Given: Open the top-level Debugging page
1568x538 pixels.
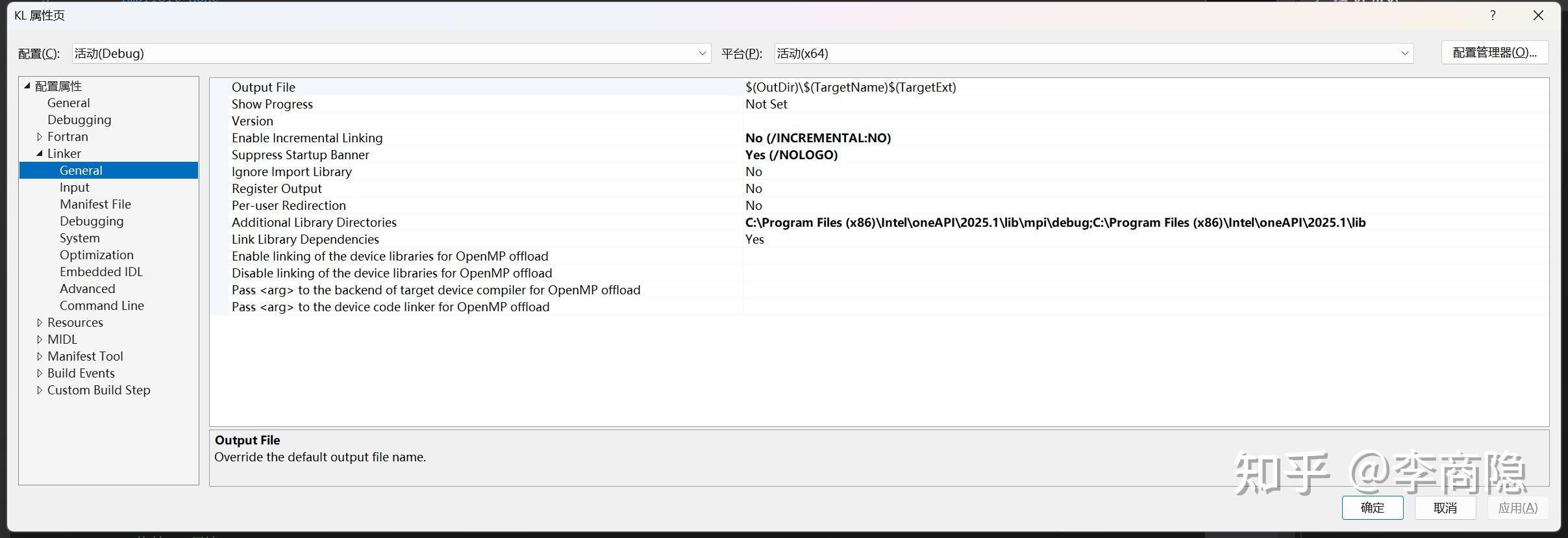Looking at the screenshot, I should (79, 120).
